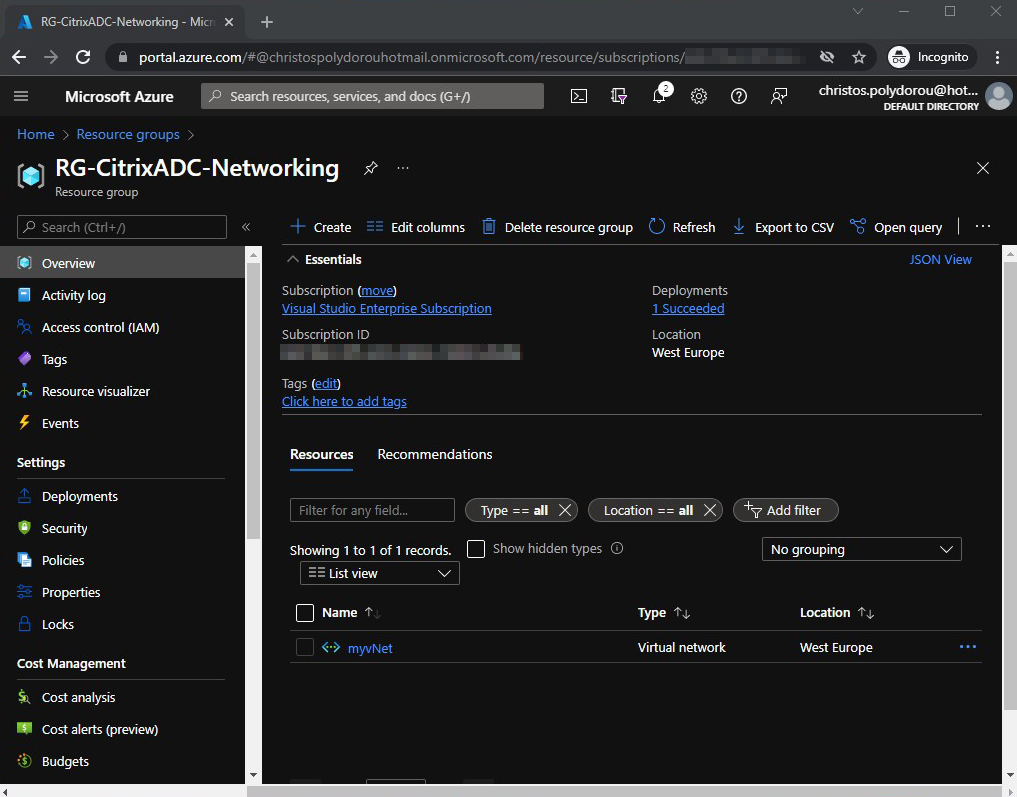
Task: Click Add filter
Action: click(x=785, y=510)
